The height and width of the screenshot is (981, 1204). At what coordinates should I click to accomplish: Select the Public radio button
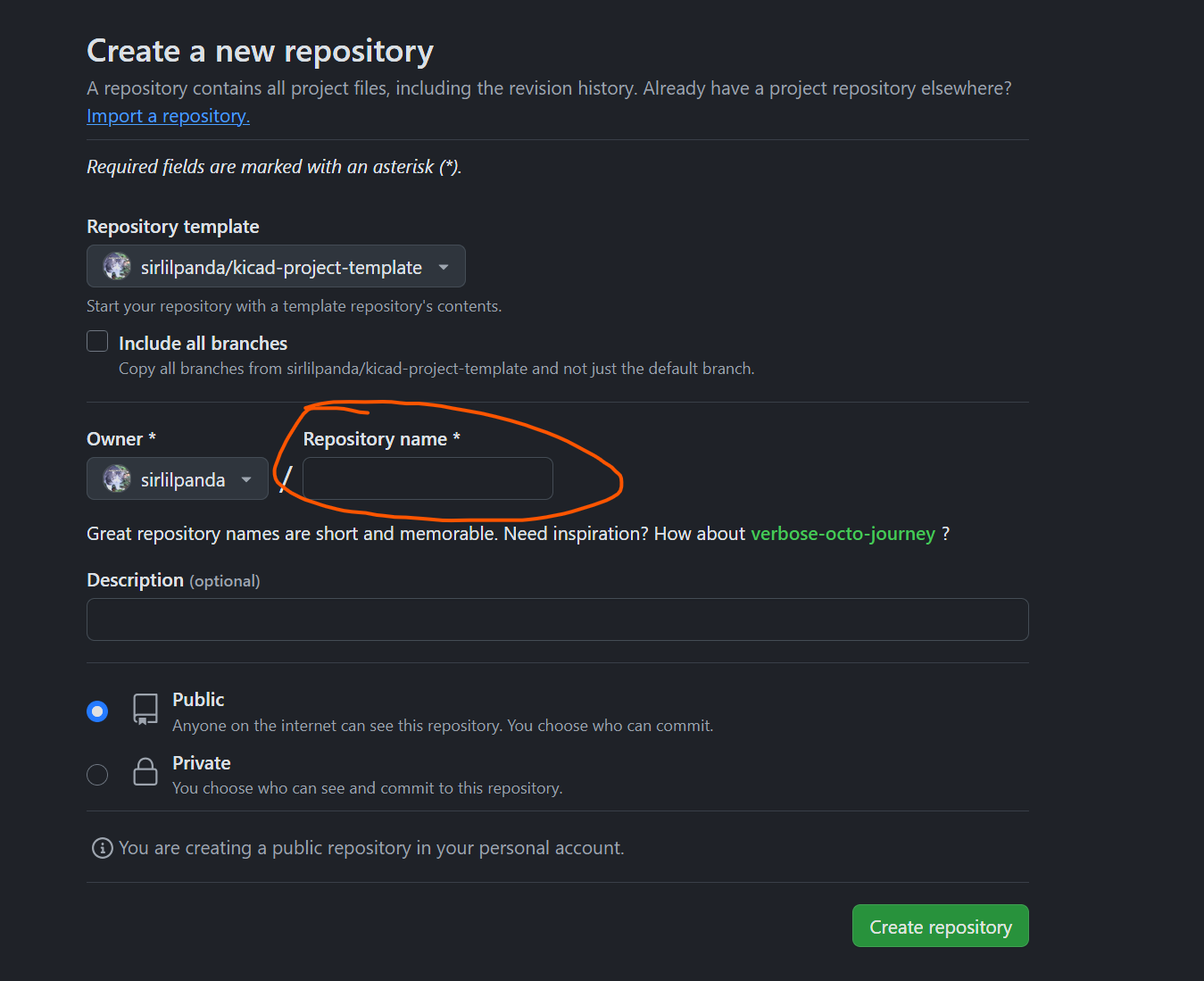[x=97, y=711]
